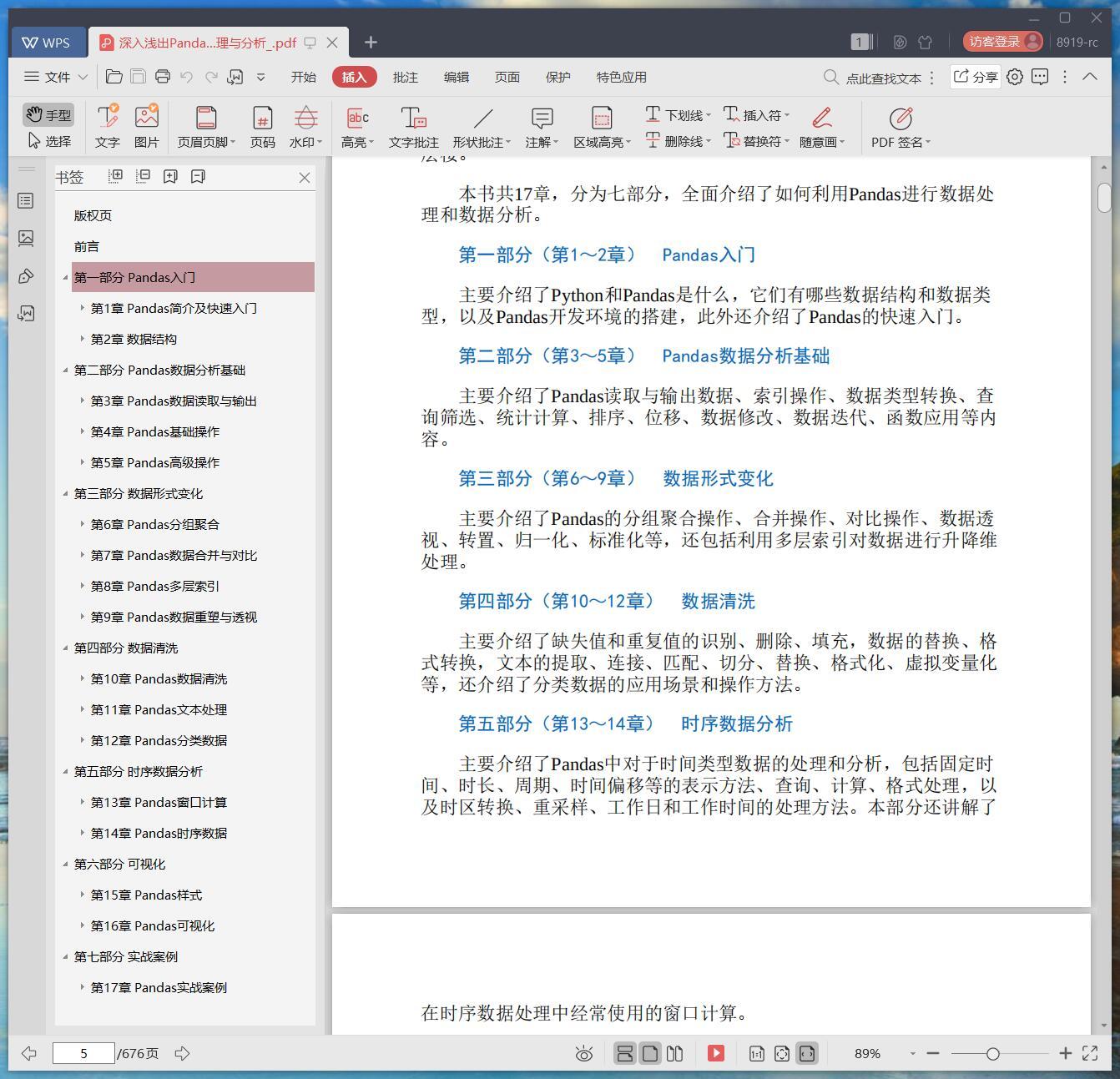Close the 书签 bookmarks panel
This screenshot has height=1079, width=1120.
305,177
